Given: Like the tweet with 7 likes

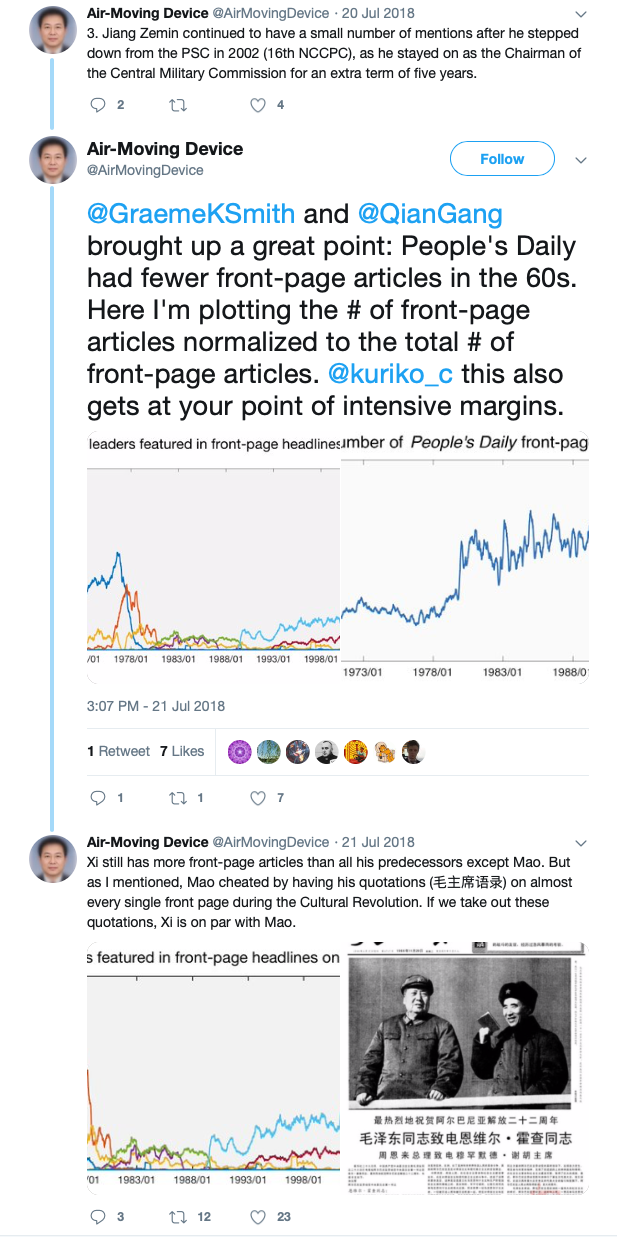Looking at the screenshot, I should [x=258, y=798].
